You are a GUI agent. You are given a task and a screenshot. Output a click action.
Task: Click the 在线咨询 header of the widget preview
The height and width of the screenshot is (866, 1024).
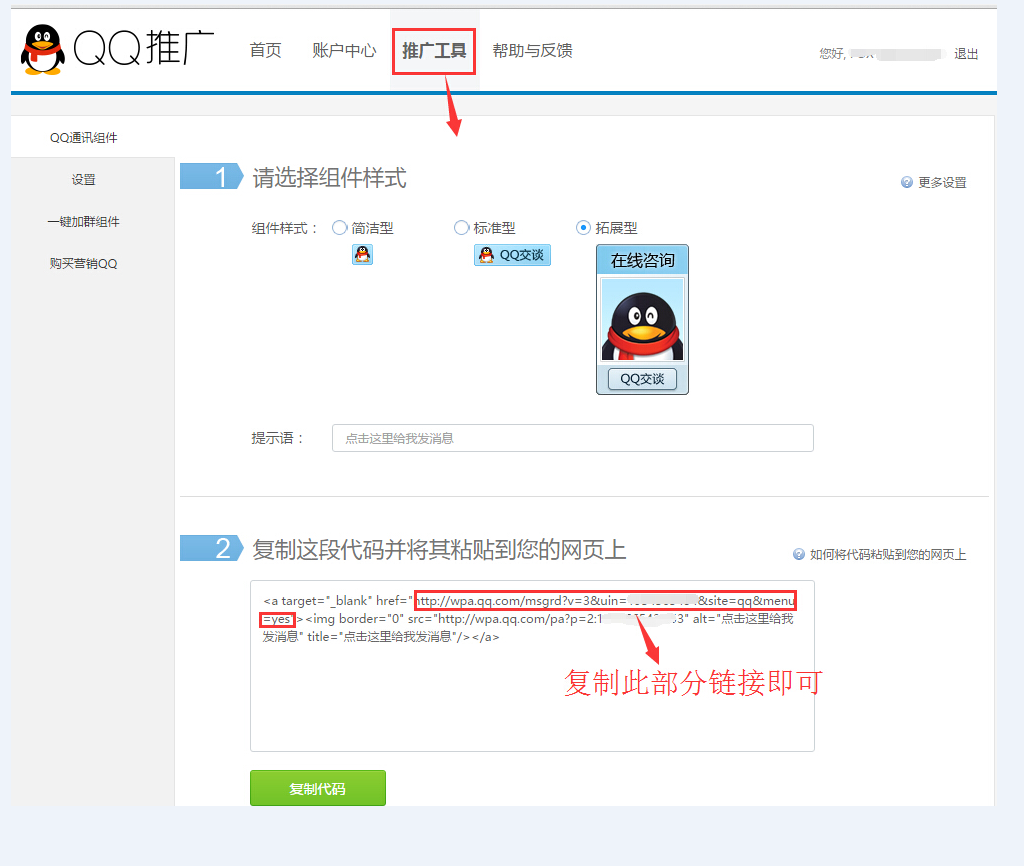[x=643, y=261]
